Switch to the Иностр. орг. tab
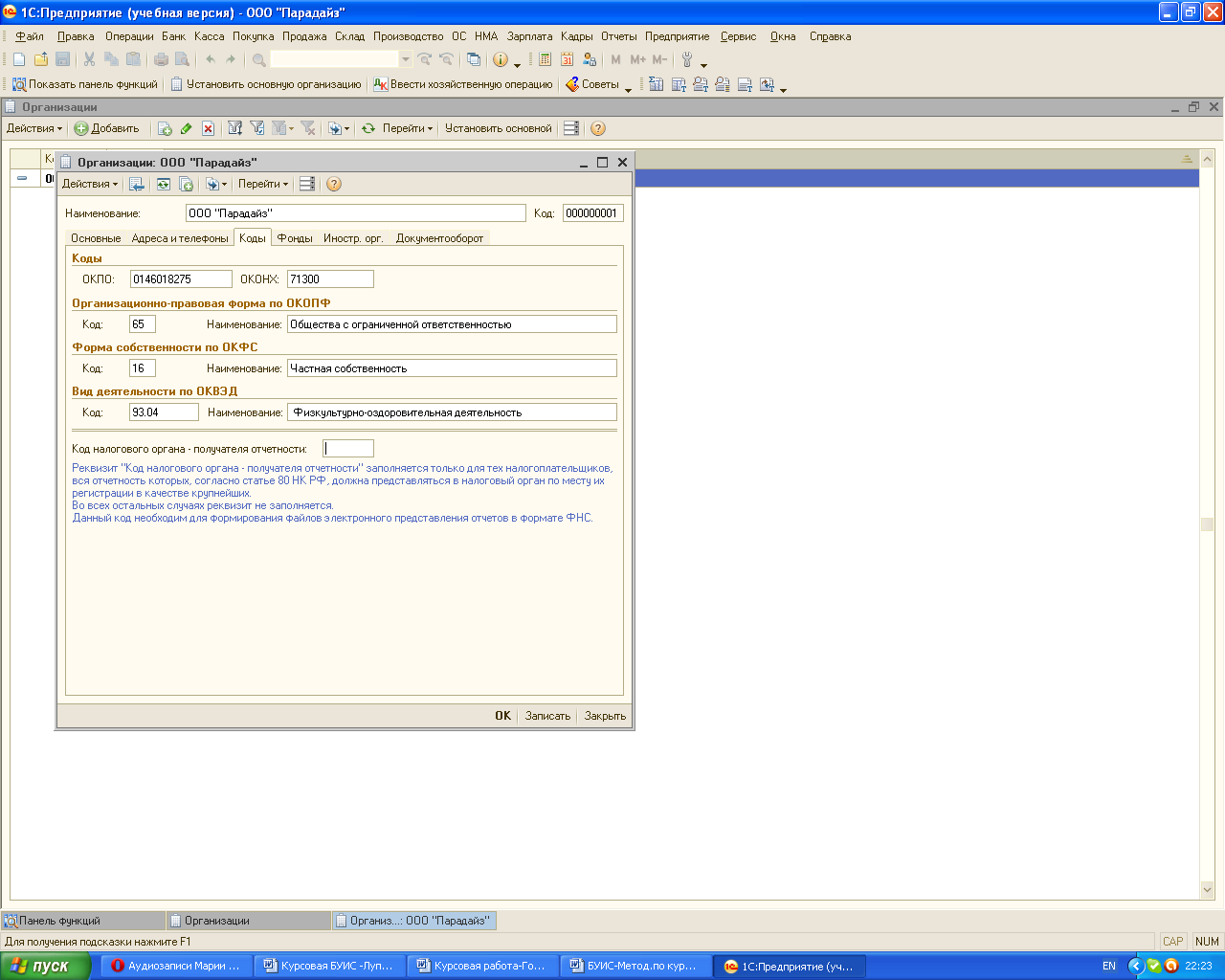This screenshot has height=980, width=1225. tap(353, 238)
